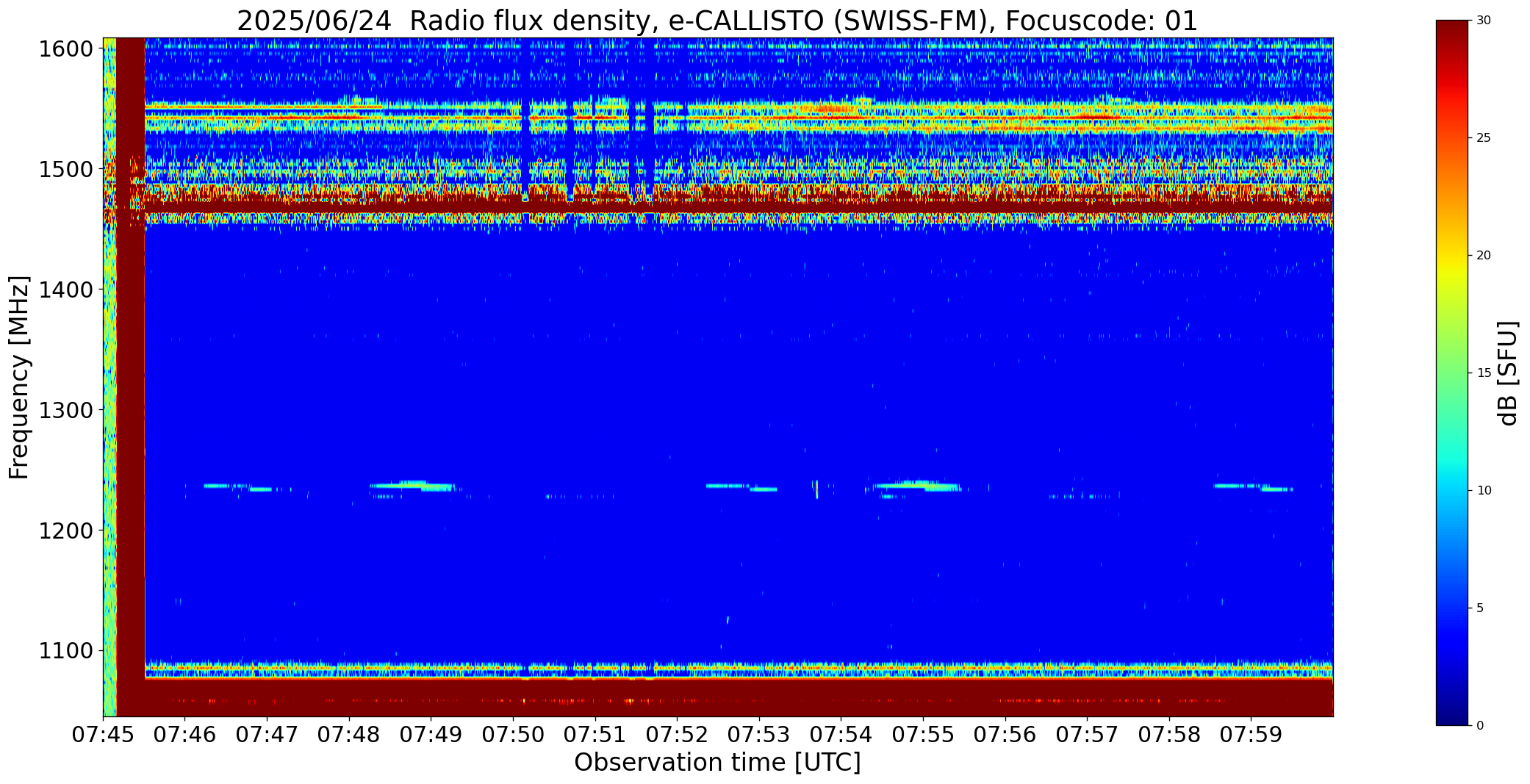The width and height of the screenshot is (1530, 784).
Task: Click the 07:55 time tick label
Action: point(923,735)
